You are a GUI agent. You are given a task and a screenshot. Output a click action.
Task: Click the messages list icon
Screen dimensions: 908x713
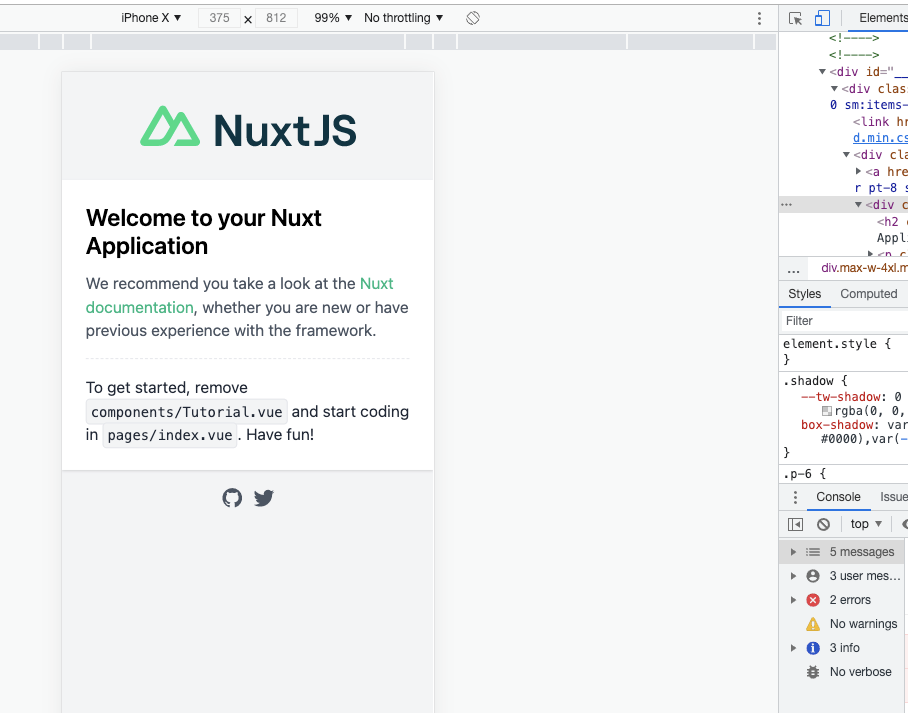pyautogui.click(x=813, y=552)
